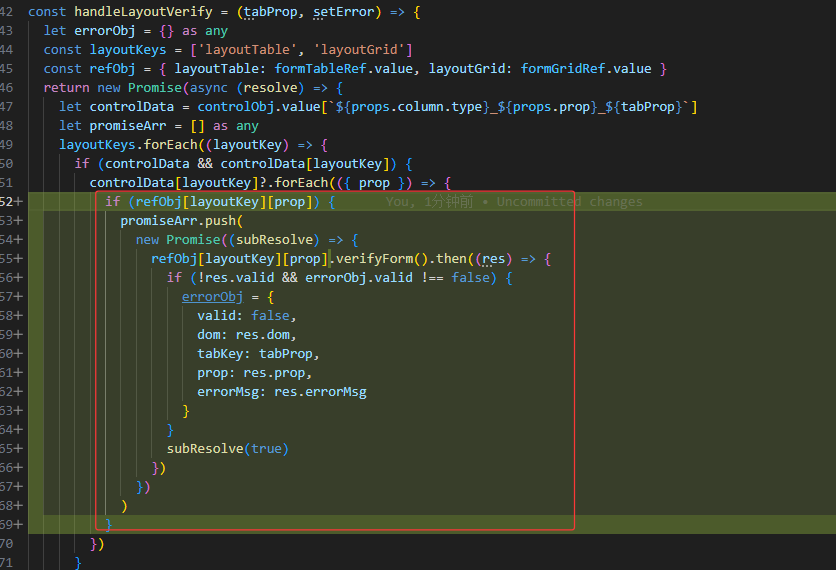Click the underlined errorObj assignment
The height and width of the screenshot is (570, 836).
212,297
